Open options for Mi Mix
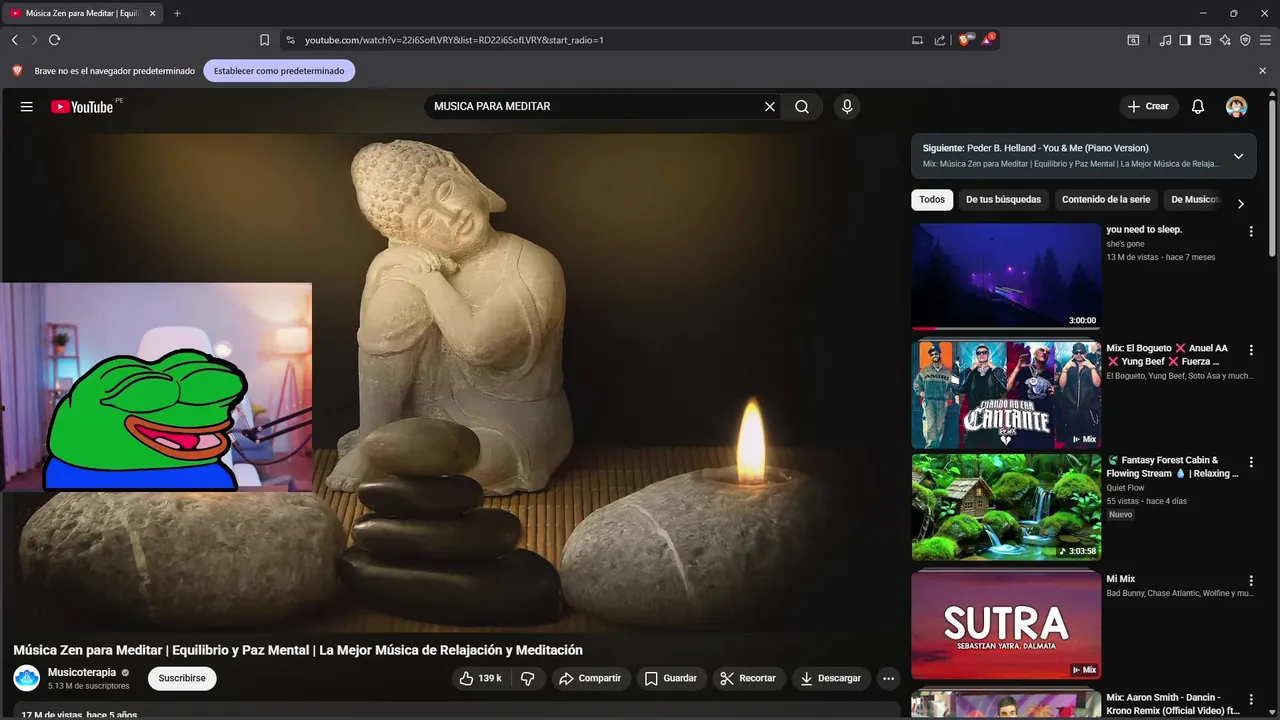The width and height of the screenshot is (1280, 720). click(x=1251, y=581)
